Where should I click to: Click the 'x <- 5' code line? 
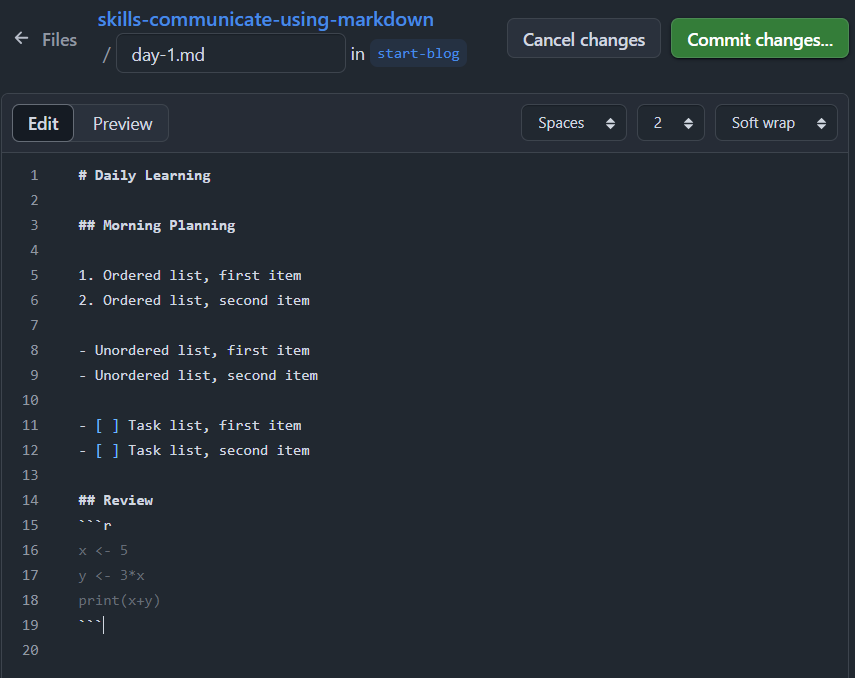103,550
